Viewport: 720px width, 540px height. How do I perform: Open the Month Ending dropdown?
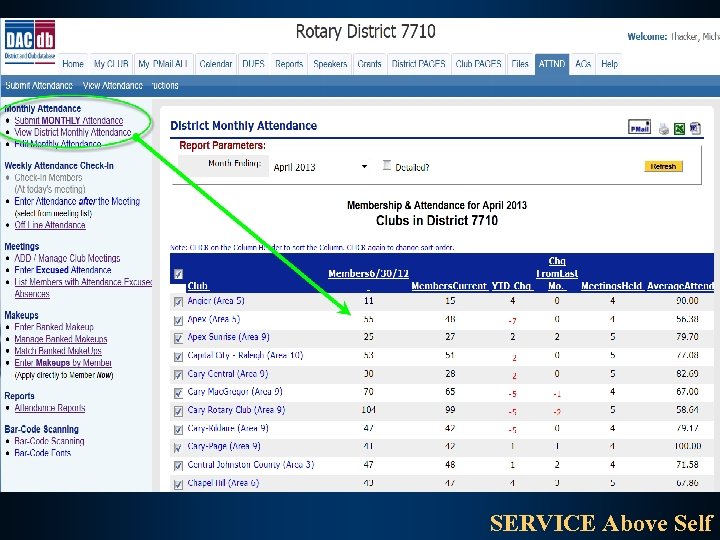(320, 167)
